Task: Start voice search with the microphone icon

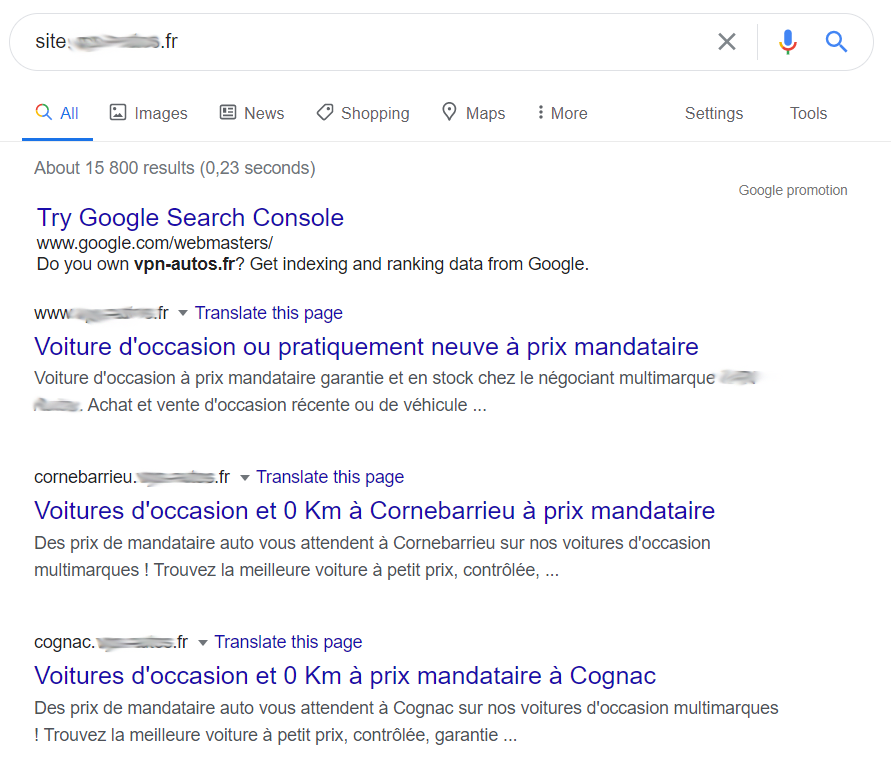Action: (788, 41)
